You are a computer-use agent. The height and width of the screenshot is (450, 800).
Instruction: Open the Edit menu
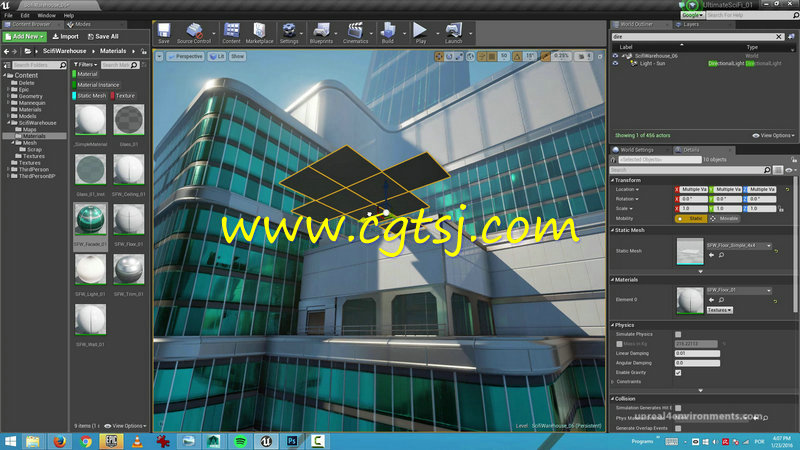(24, 15)
